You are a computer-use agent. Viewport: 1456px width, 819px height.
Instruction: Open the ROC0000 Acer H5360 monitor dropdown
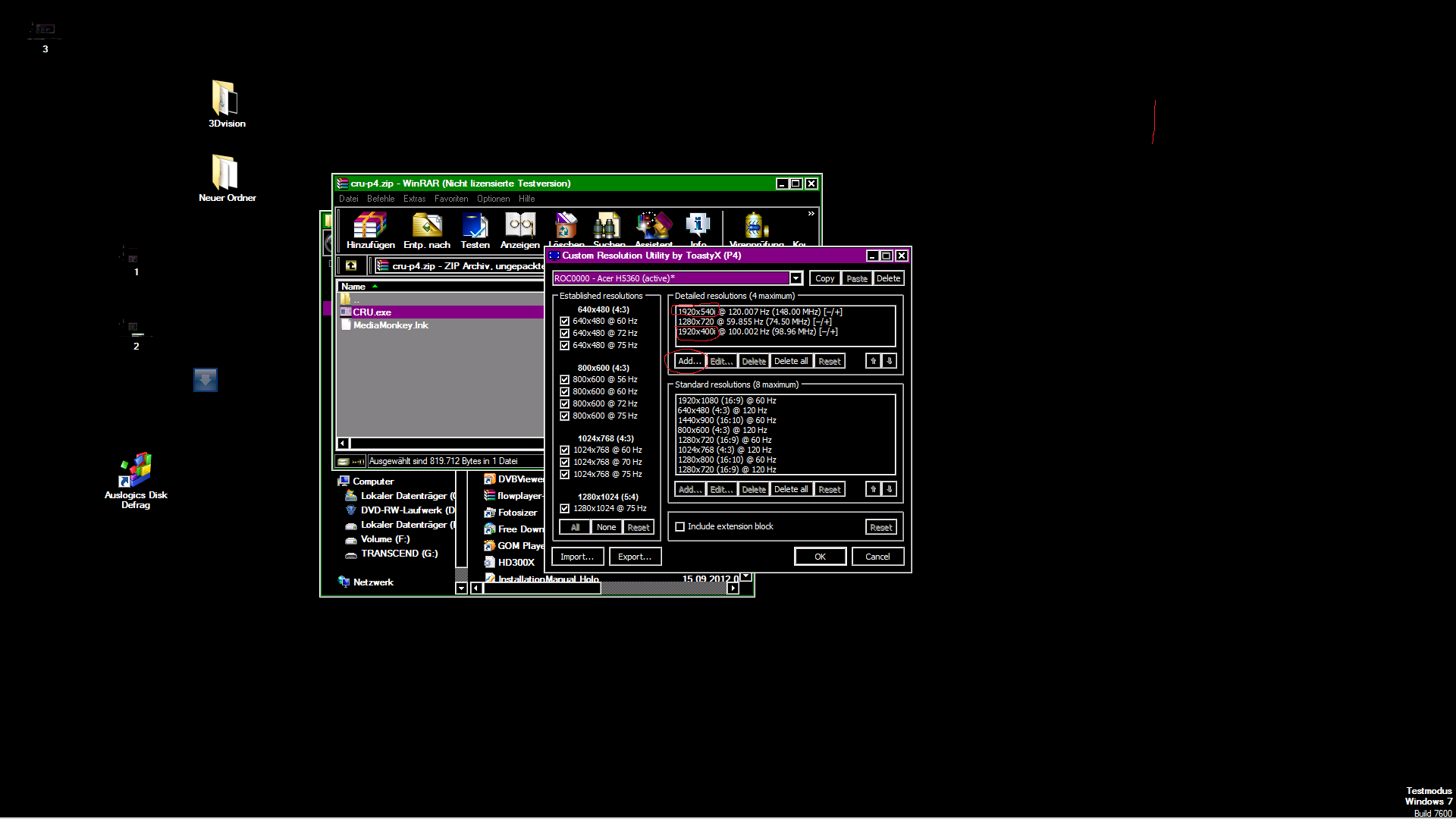click(795, 278)
